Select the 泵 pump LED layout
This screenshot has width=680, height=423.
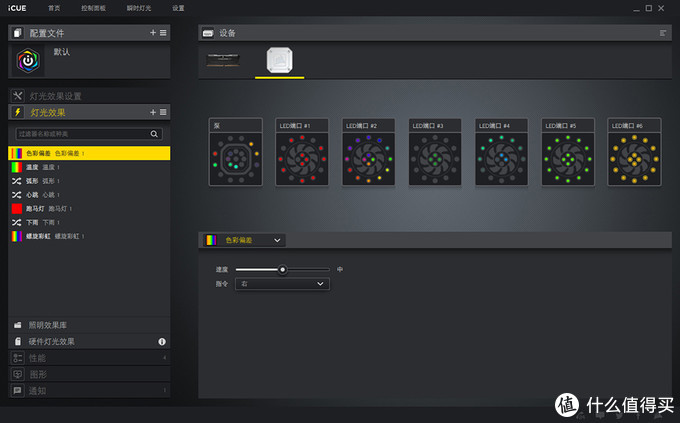pos(235,152)
